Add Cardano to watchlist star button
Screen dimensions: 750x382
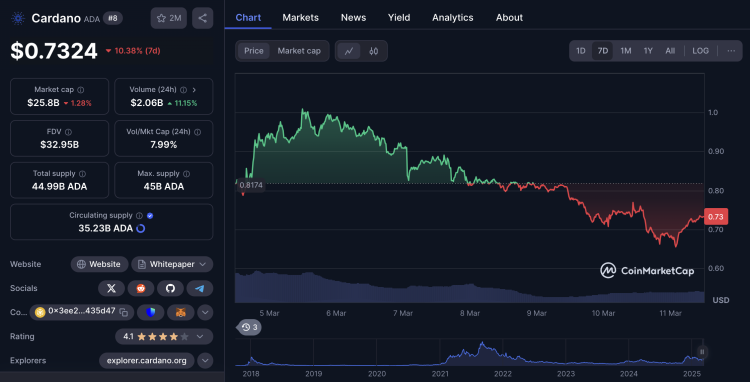168,18
